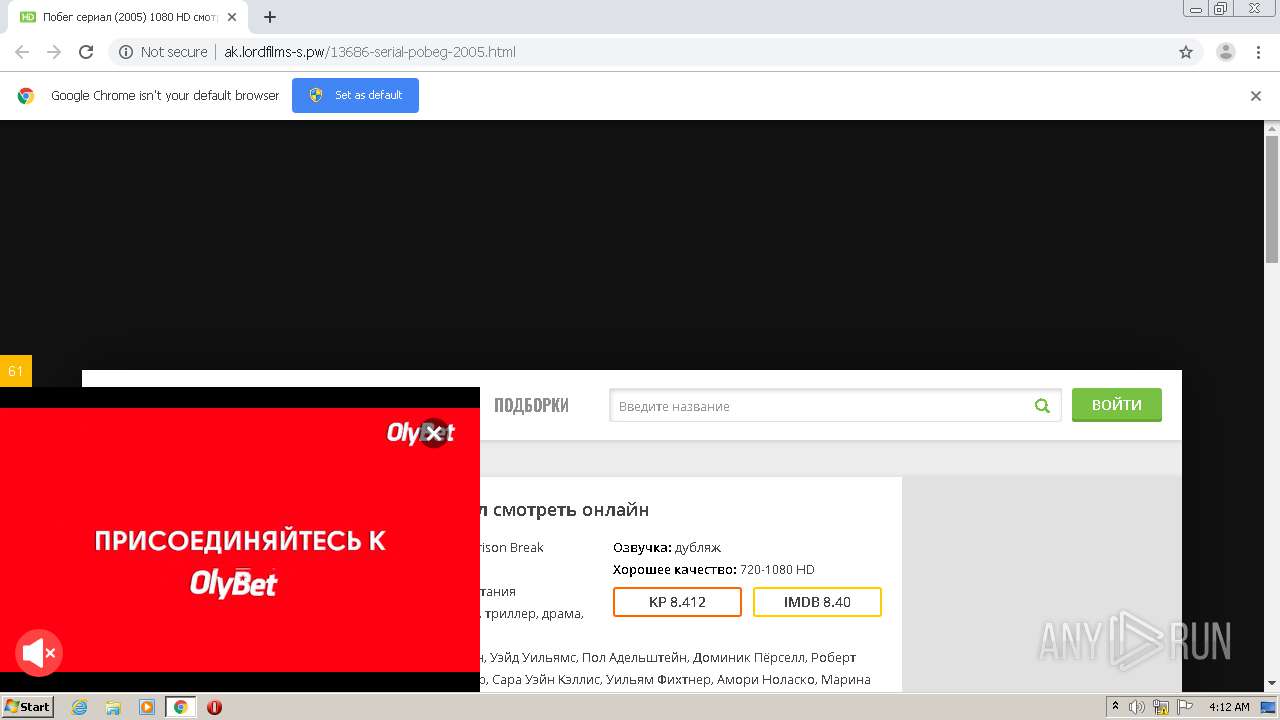Close the OlyBet ad overlay
The image size is (1280, 720).
click(433, 432)
